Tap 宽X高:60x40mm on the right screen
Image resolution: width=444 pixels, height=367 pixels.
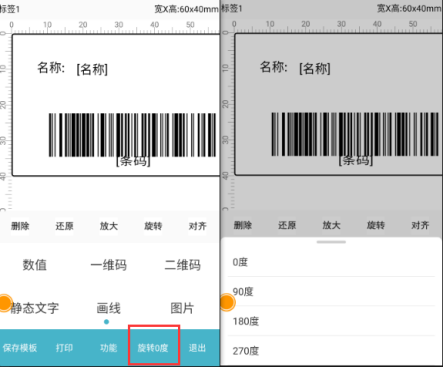(409, 8)
